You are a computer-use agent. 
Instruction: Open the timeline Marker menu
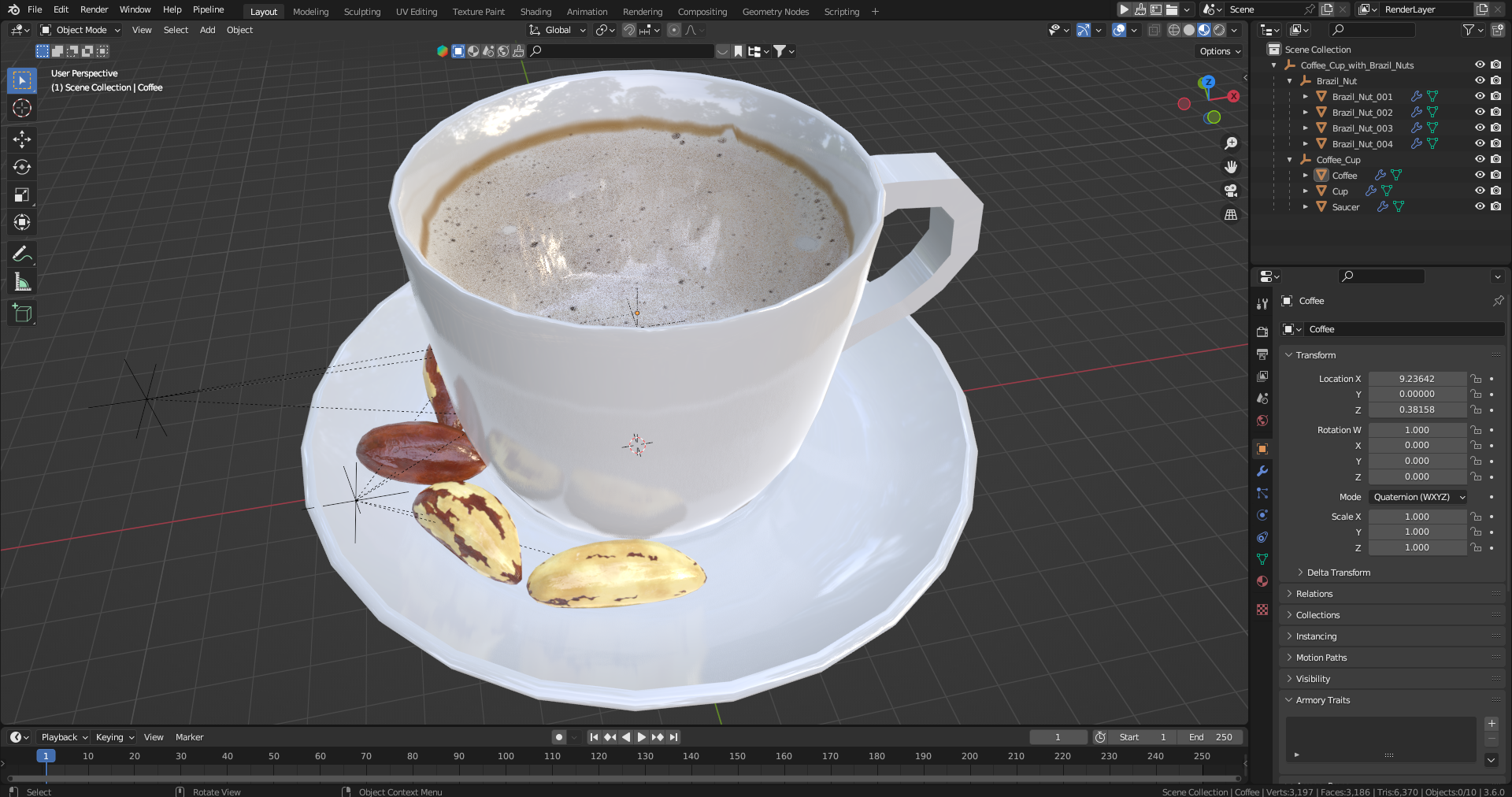(189, 737)
